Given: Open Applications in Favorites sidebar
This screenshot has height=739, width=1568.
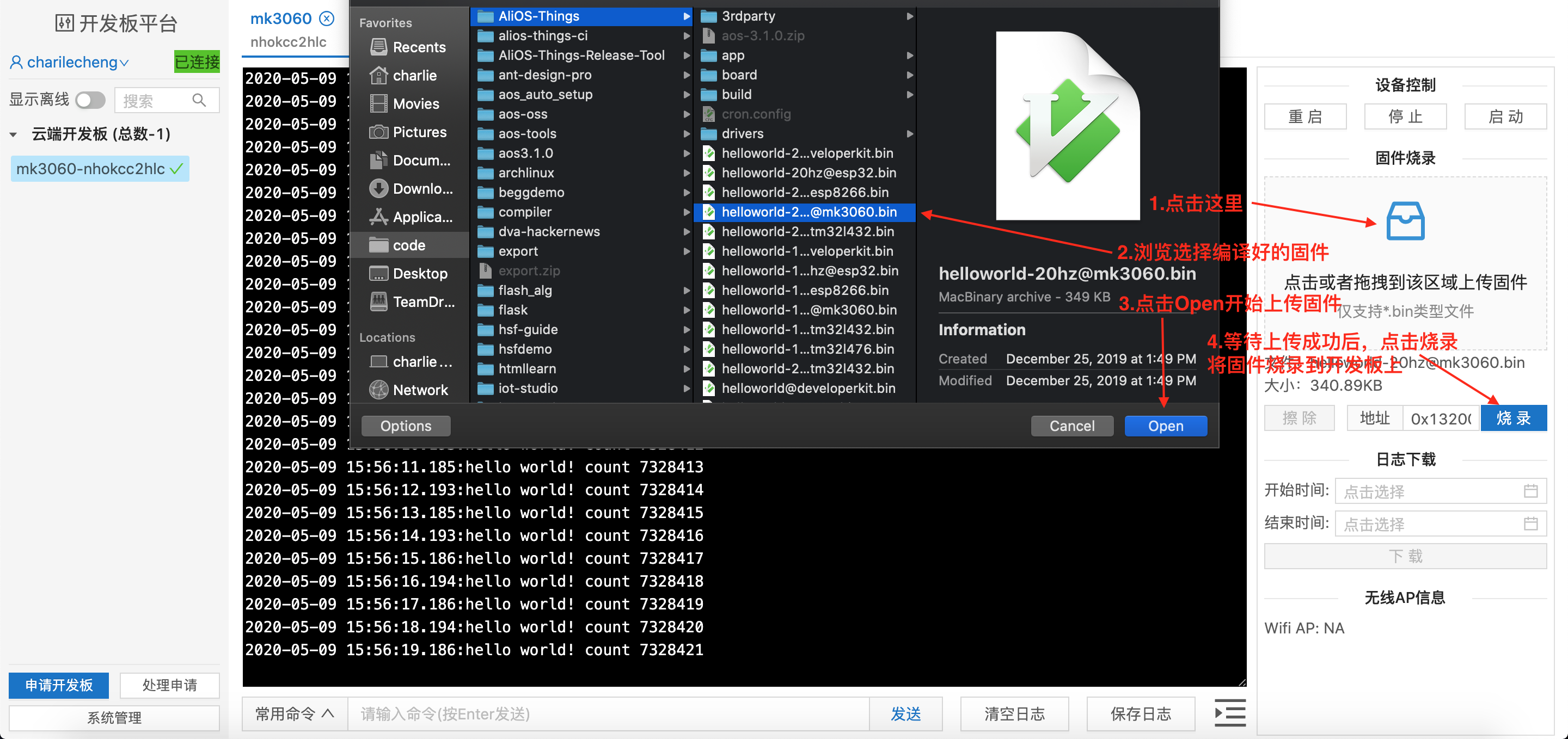Looking at the screenshot, I should point(408,217).
